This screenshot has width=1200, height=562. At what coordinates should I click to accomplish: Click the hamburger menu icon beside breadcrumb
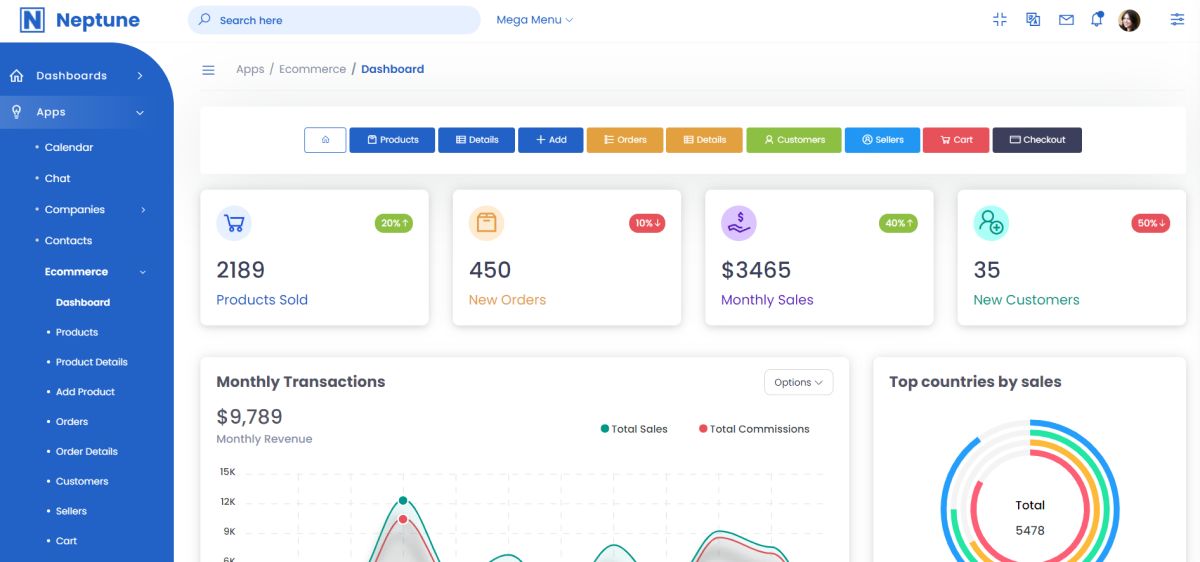pyautogui.click(x=208, y=70)
